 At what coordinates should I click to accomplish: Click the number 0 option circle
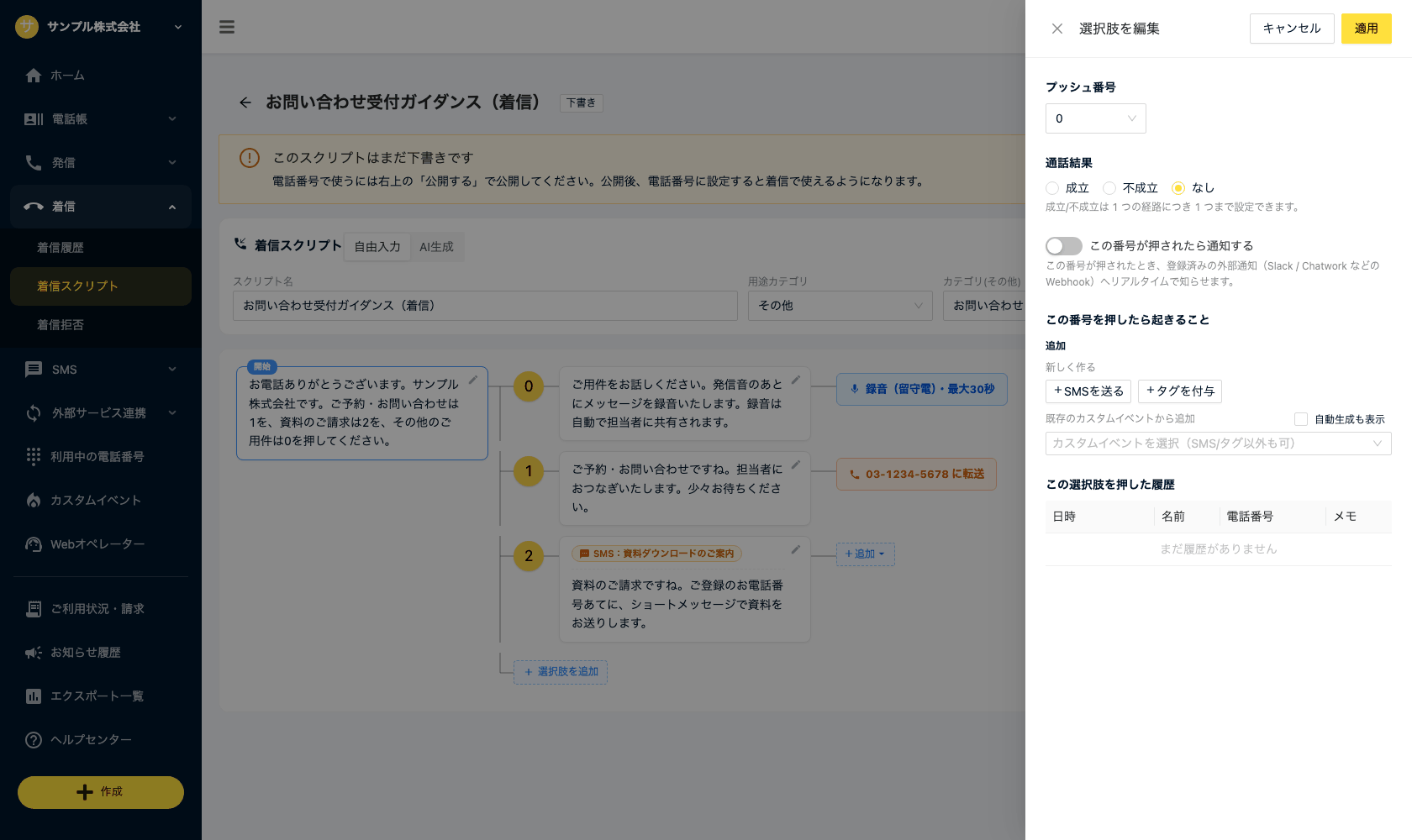pyautogui.click(x=529, y=386)
